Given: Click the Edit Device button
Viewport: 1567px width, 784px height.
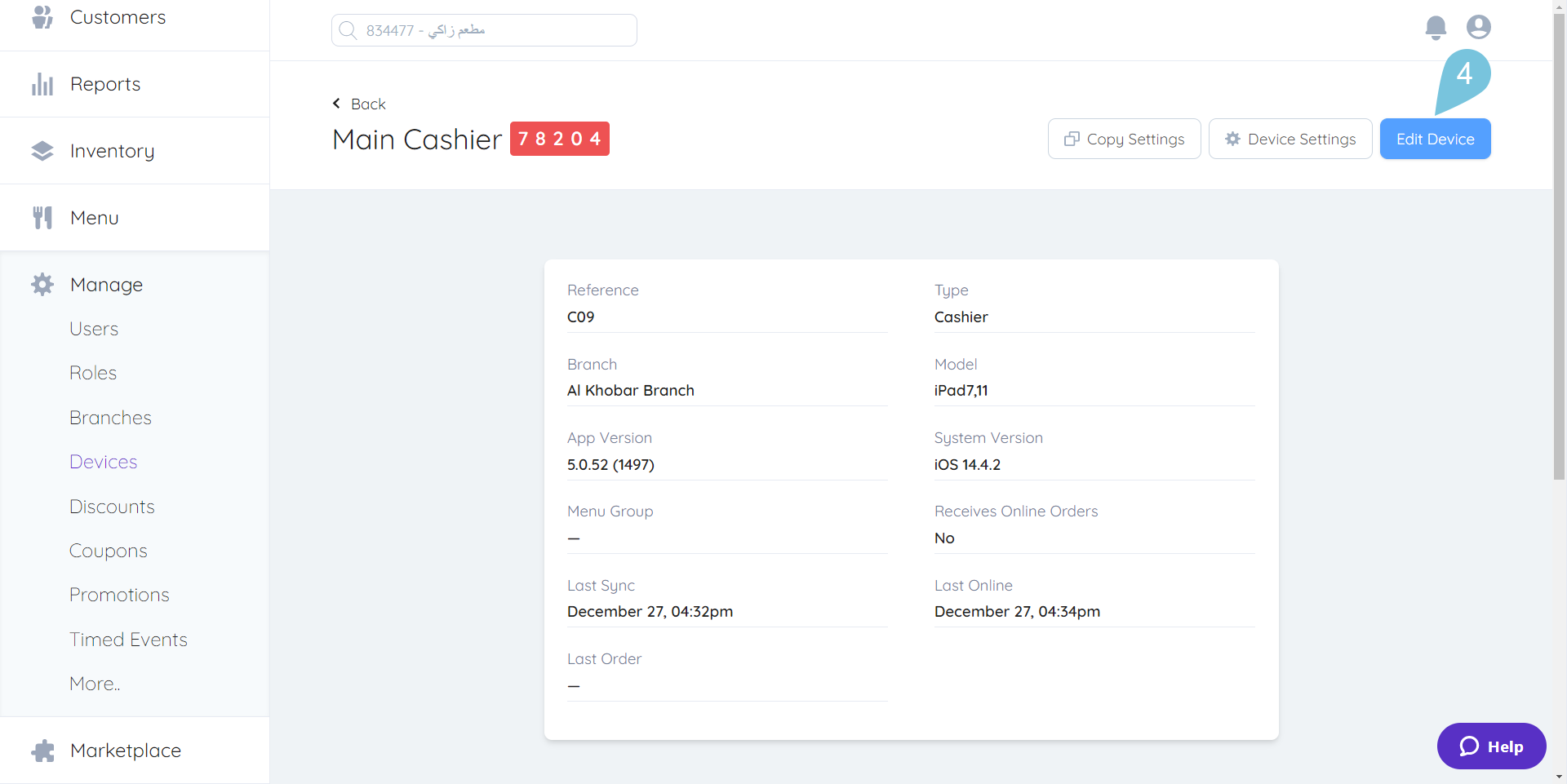Looking at the screenshot, I should (x=1435, y=139).
